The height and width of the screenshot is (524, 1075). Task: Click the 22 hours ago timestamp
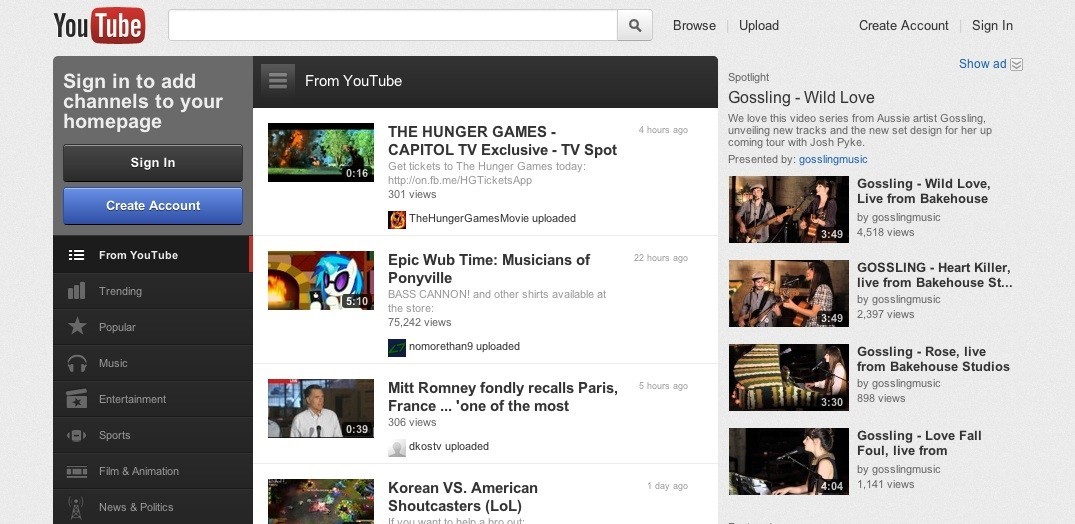click(661, 258)
